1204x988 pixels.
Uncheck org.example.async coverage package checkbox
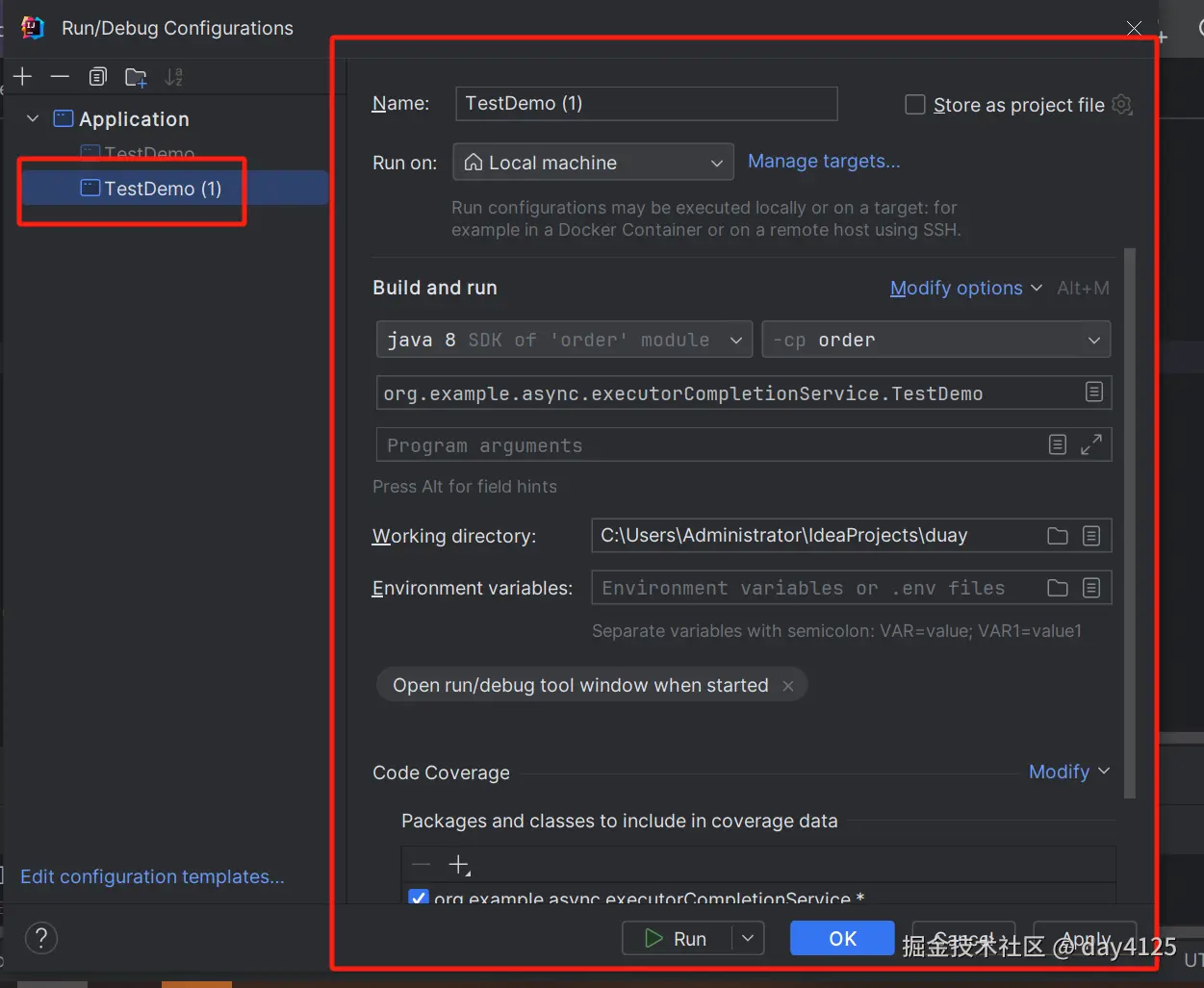pyautogui.click(x=419, y=898)
